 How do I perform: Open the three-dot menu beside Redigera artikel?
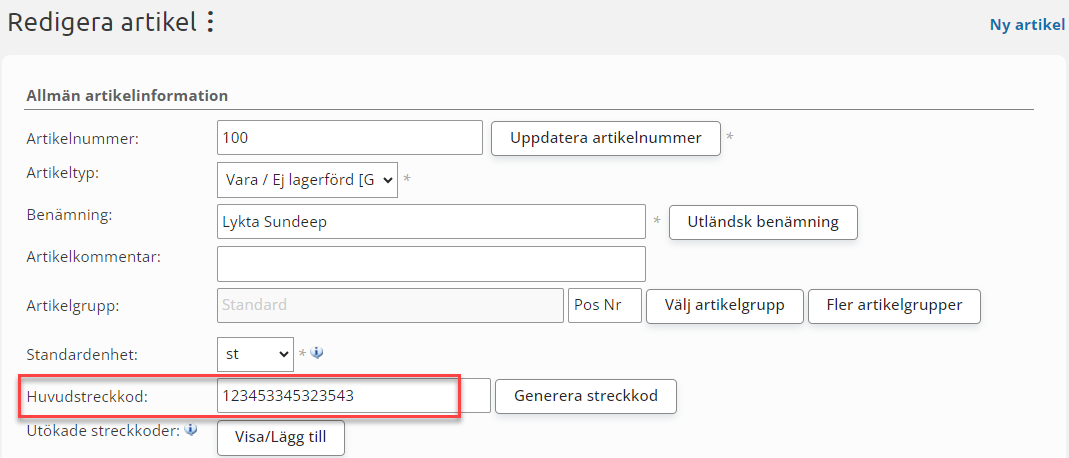[x=210, y=22]
